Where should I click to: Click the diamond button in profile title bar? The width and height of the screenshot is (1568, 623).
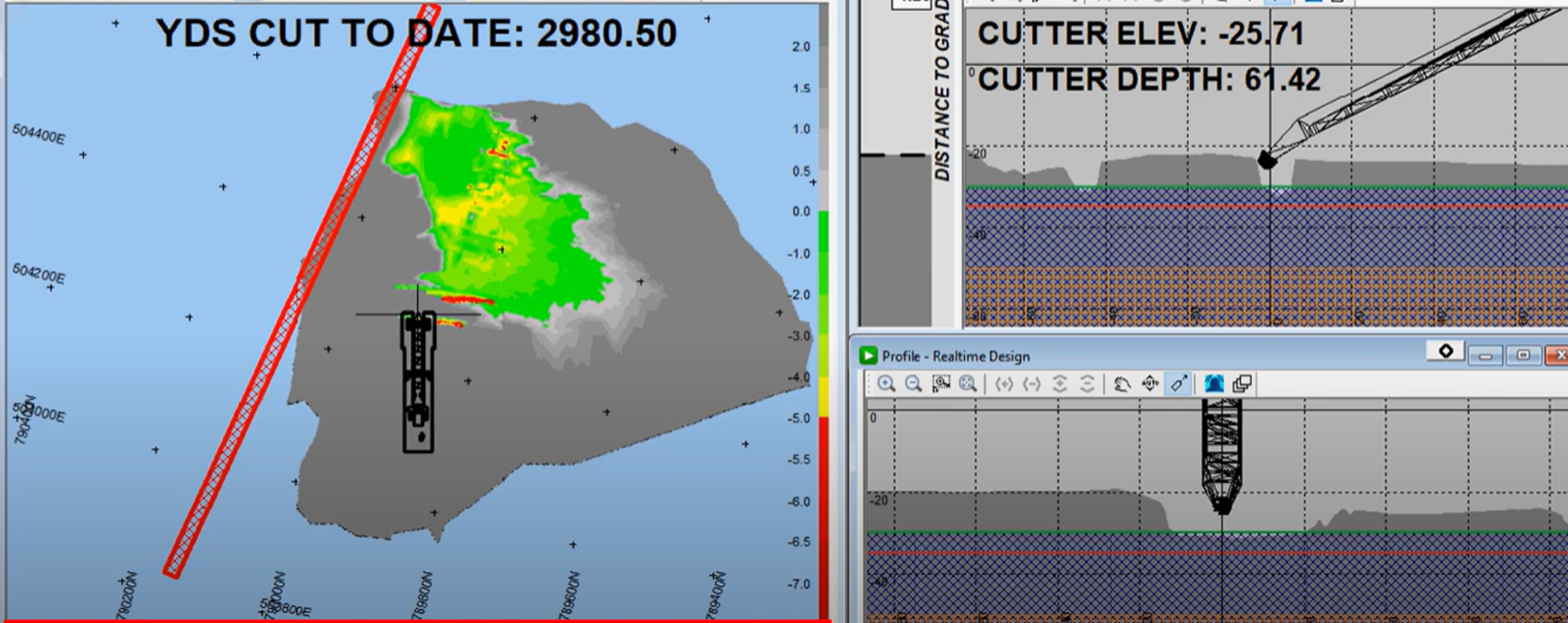click(1445, 351)
